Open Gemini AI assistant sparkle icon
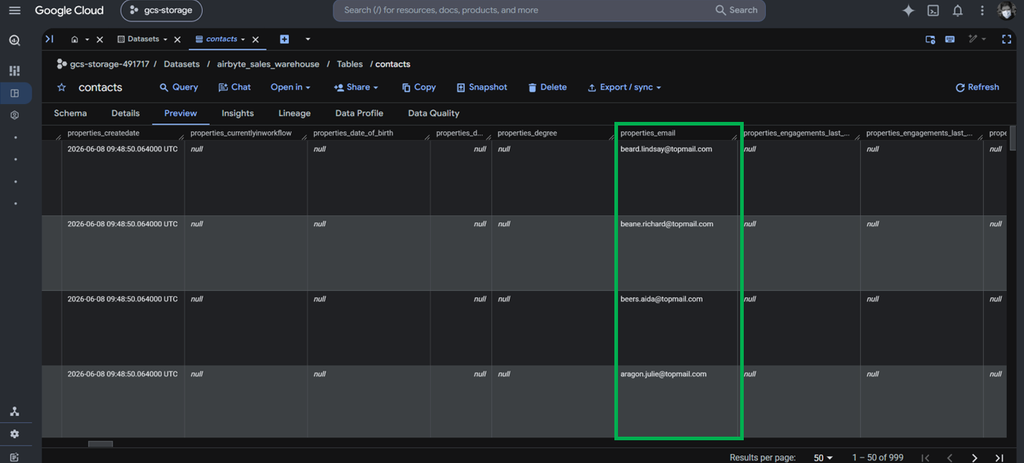The image size is (1024, 463). pyautogui.click(x=908, y=10)
